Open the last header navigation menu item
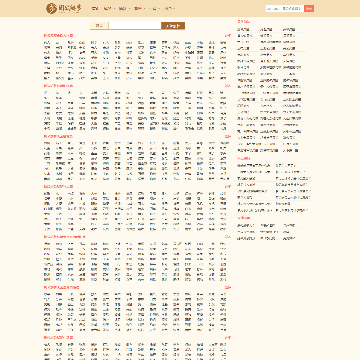 (x=170, y=9)
